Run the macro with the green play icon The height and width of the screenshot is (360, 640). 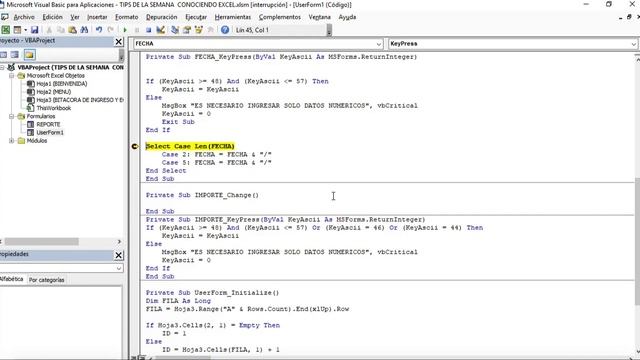click(125, 30)
